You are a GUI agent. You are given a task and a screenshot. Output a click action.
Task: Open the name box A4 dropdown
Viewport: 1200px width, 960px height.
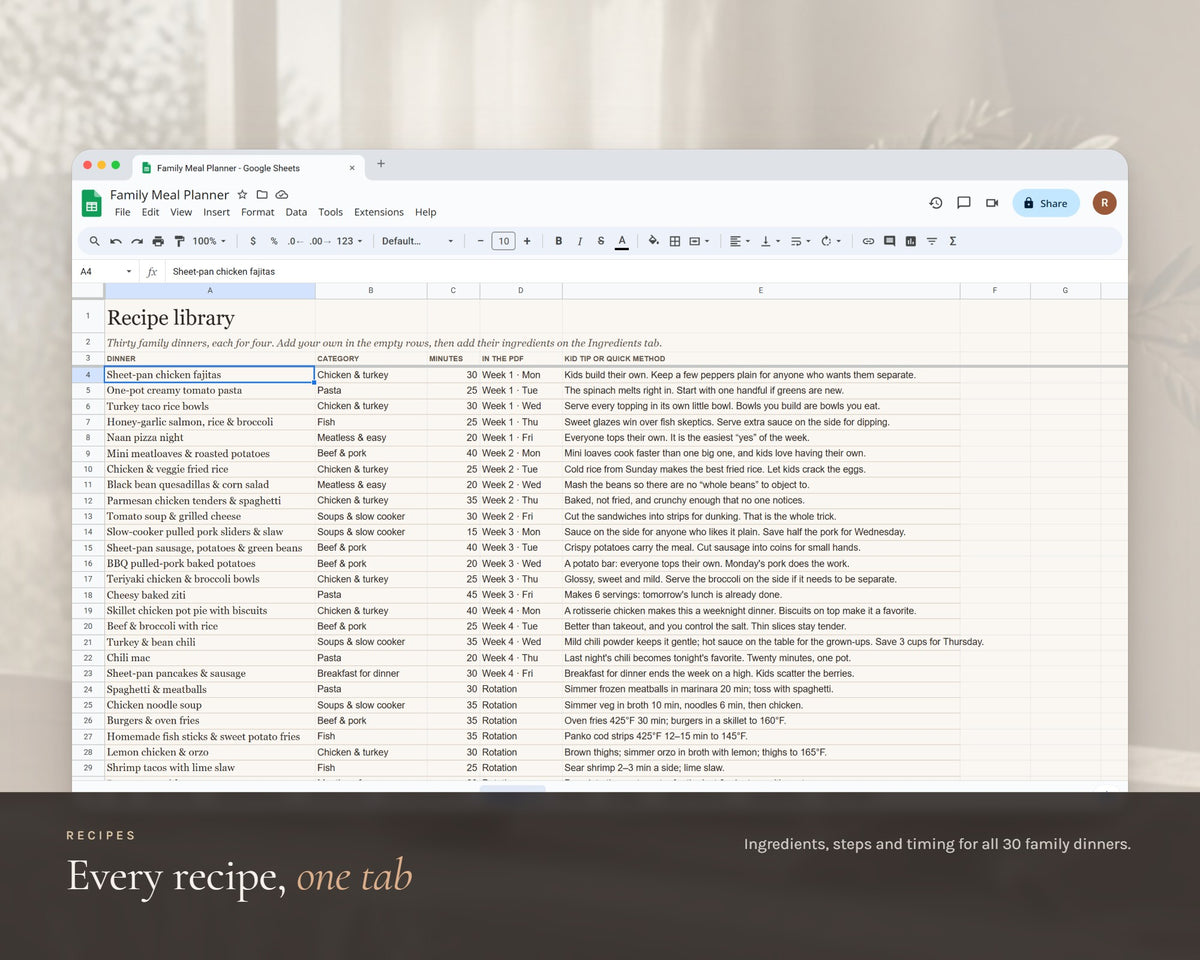click(129, 272)
